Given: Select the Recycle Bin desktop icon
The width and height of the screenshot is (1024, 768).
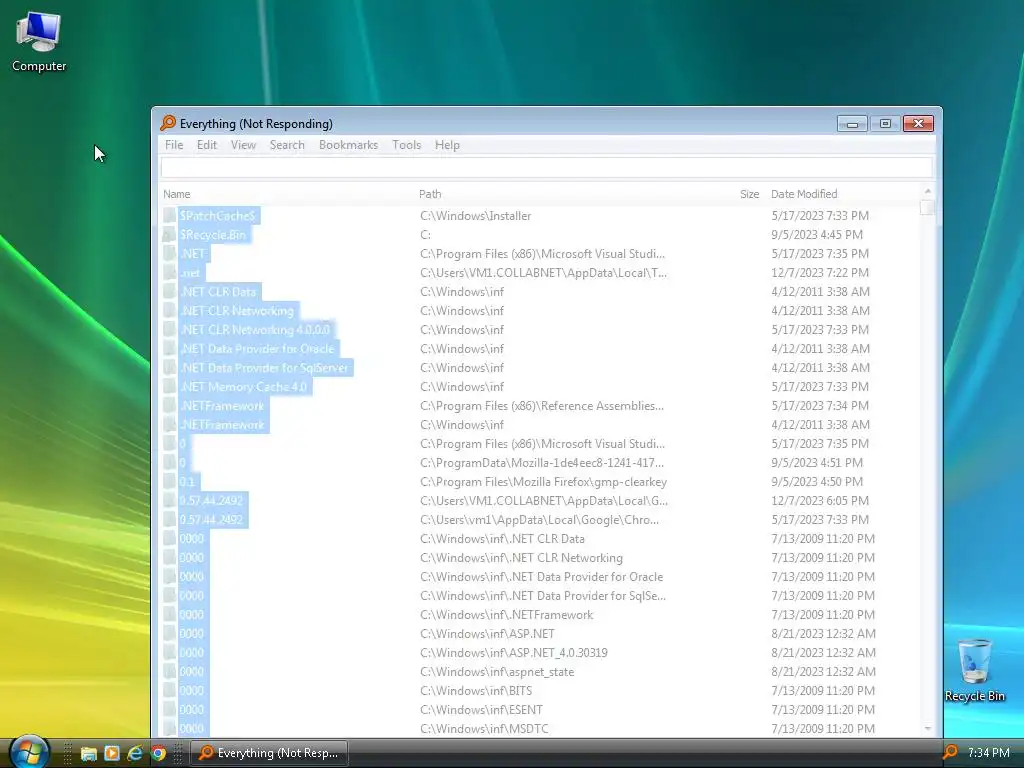Looking at the screenshot, I should (x=974, y=670).
